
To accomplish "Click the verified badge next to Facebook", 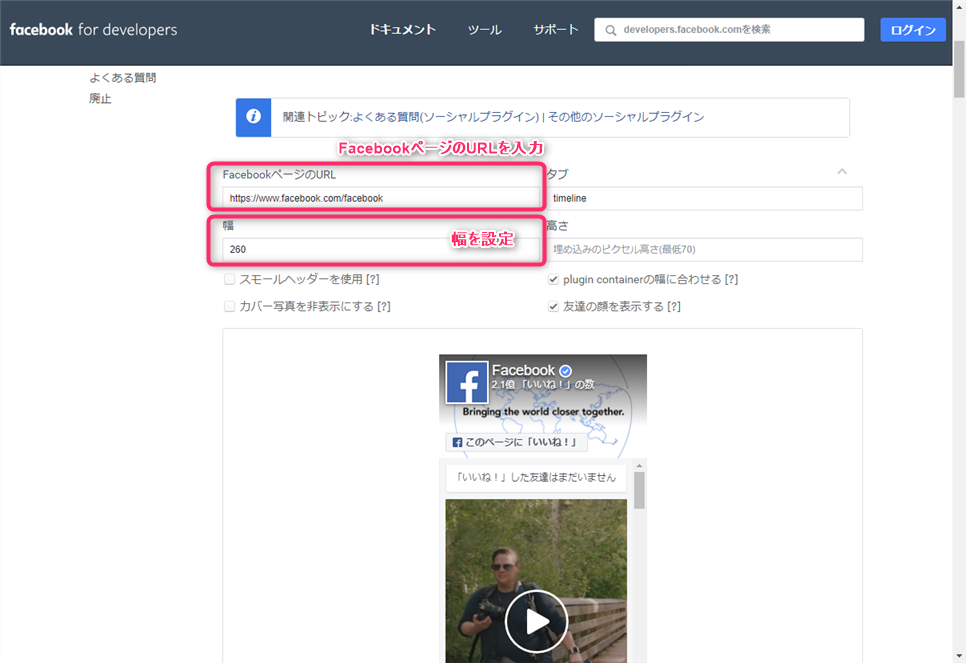I will [x=566, y=371].
